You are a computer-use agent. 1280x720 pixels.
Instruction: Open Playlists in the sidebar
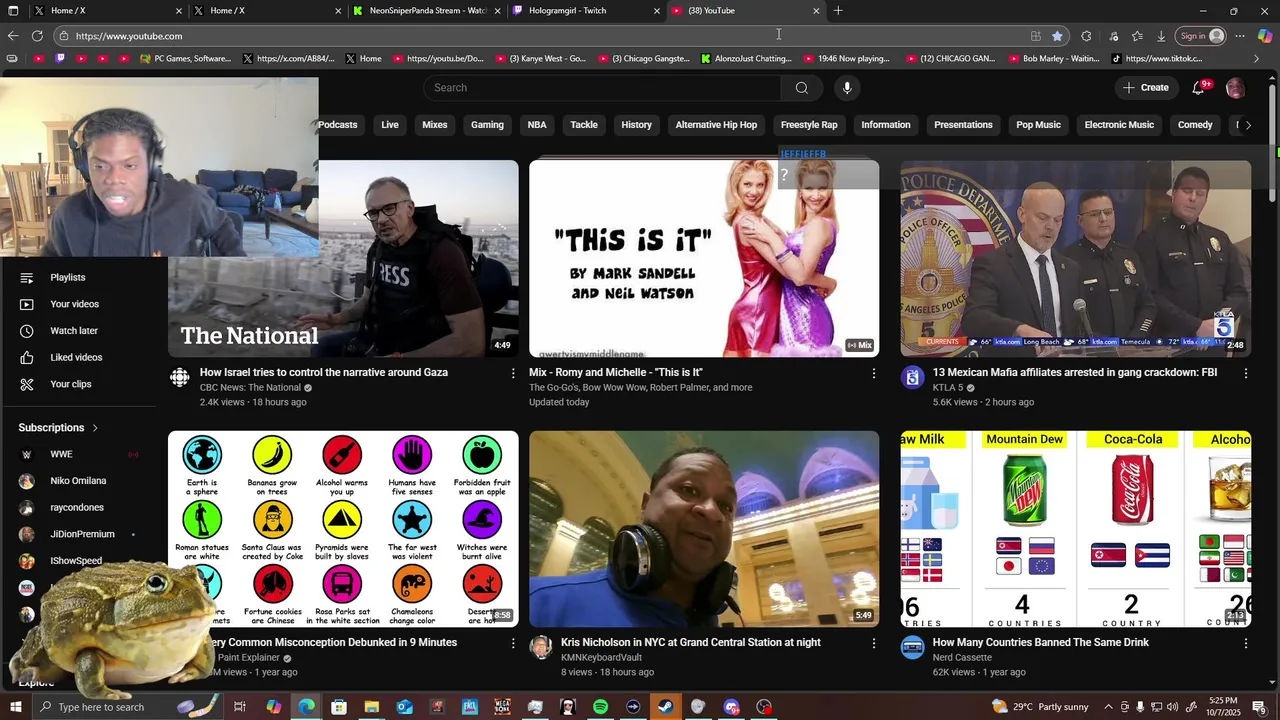coord(68,277)
